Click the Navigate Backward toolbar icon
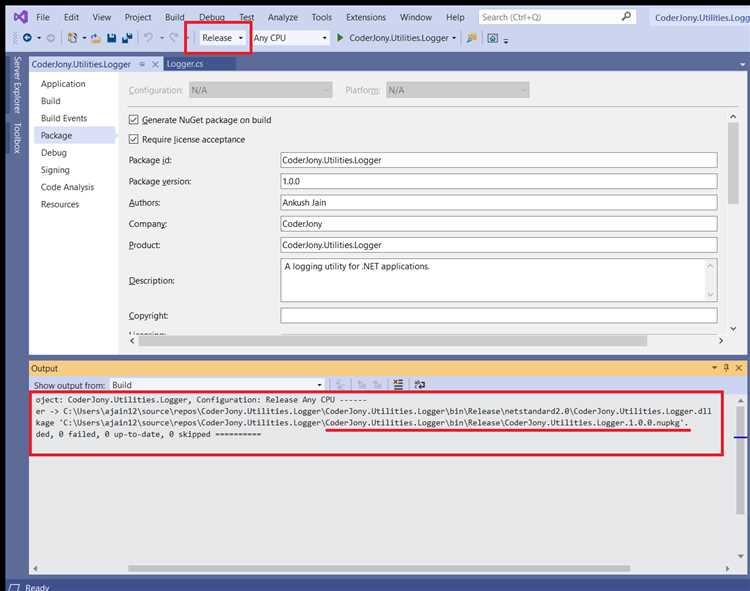 pyautogui.click(x=27, y=37)
